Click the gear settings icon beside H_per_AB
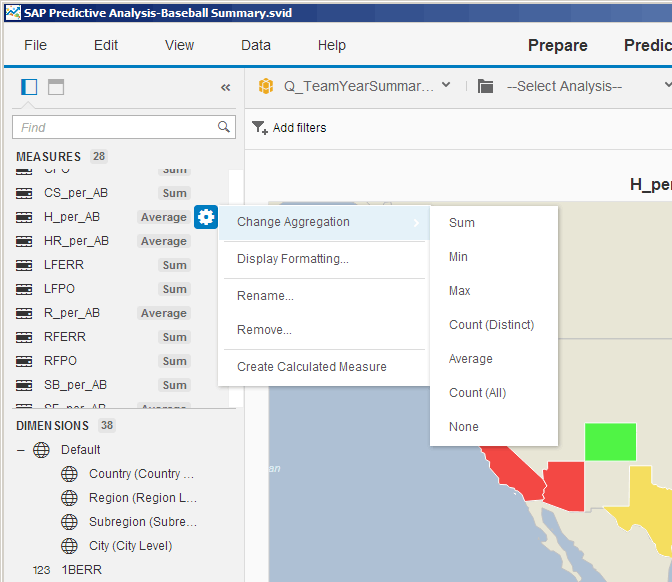The width and height of the screenshot is (672, 582). click(206, 217)
